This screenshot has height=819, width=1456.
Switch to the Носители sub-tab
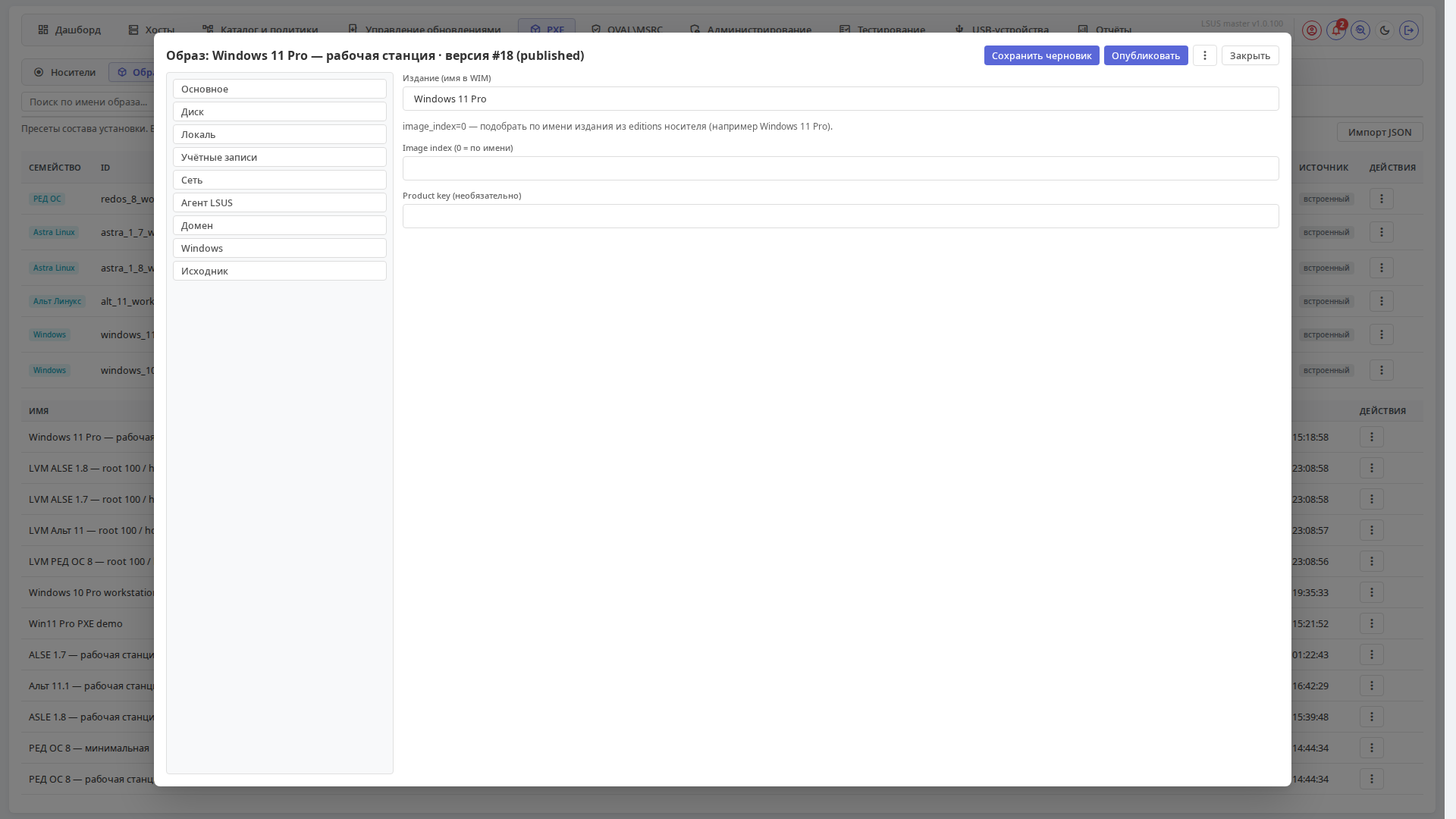click(x=65, y=72)
